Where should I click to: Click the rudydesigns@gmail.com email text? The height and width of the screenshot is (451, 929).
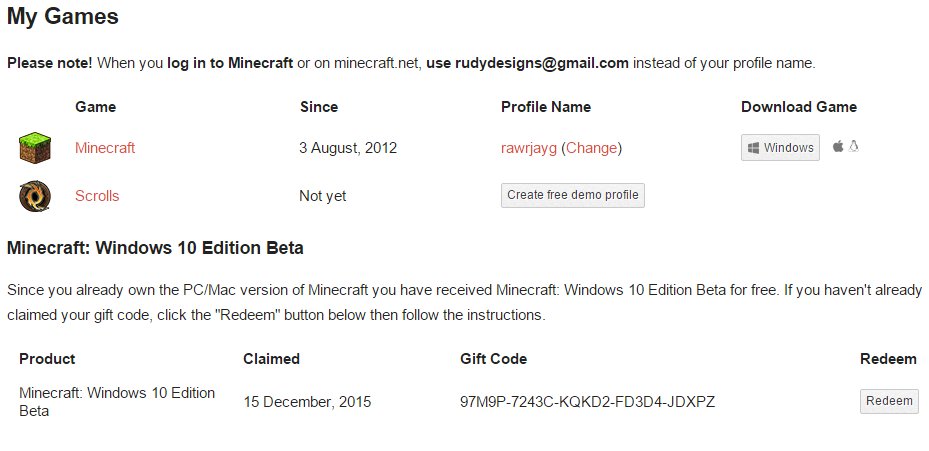[542, 63]
